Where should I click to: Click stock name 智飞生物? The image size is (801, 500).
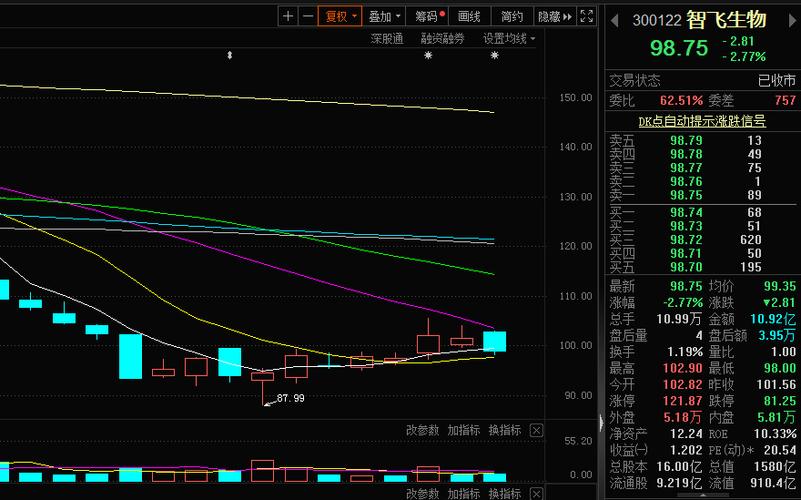point(726,20)
